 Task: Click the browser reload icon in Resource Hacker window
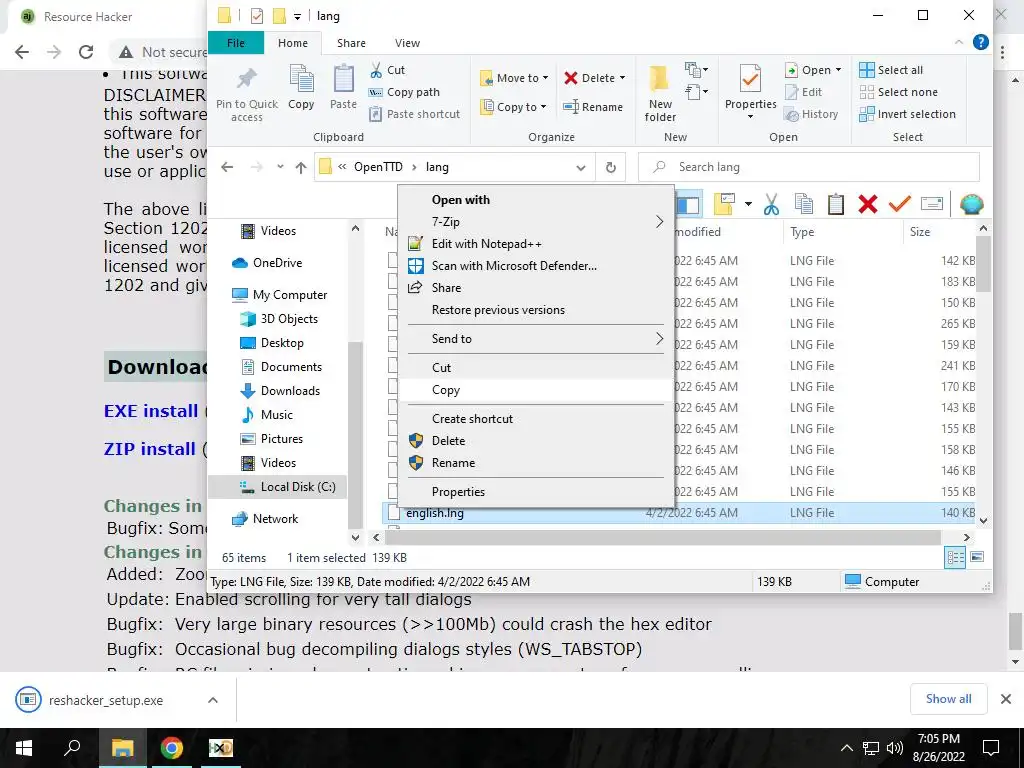[x=86, y=52]
